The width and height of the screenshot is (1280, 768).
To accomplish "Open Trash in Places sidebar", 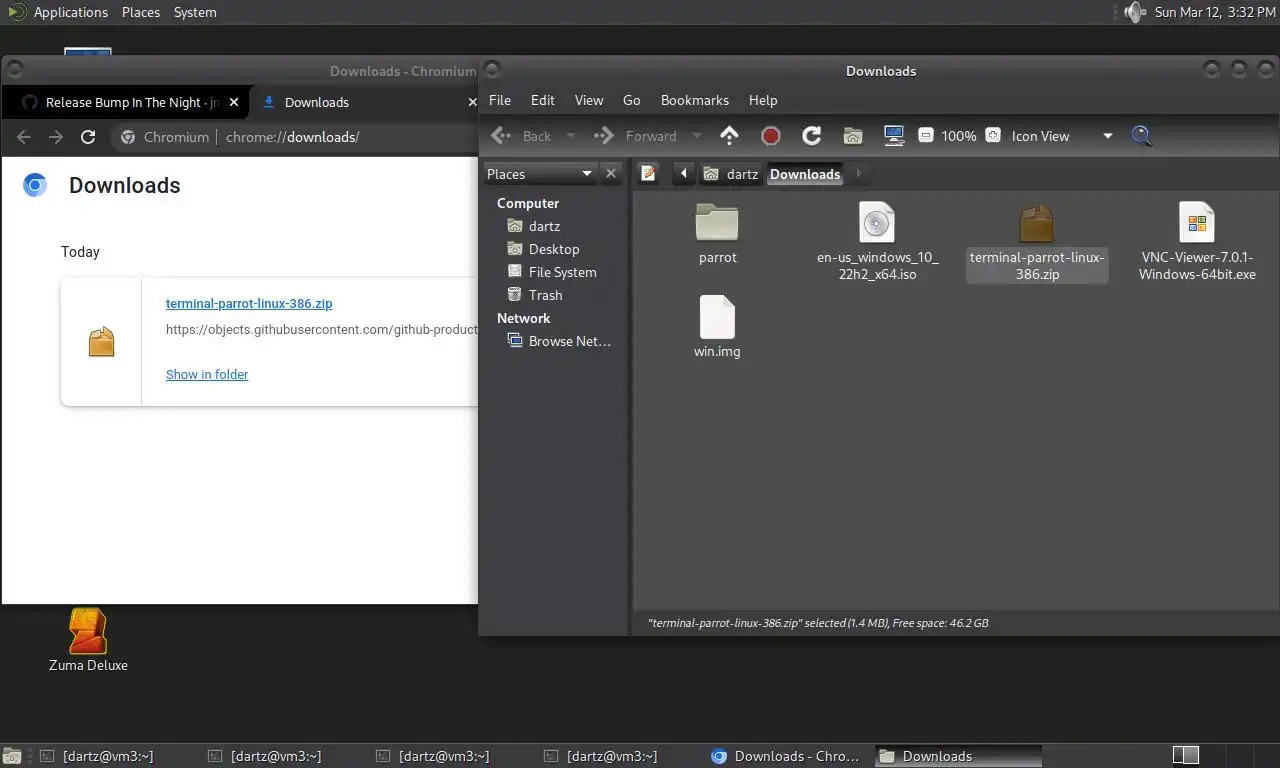I will [x=535, y=295].
